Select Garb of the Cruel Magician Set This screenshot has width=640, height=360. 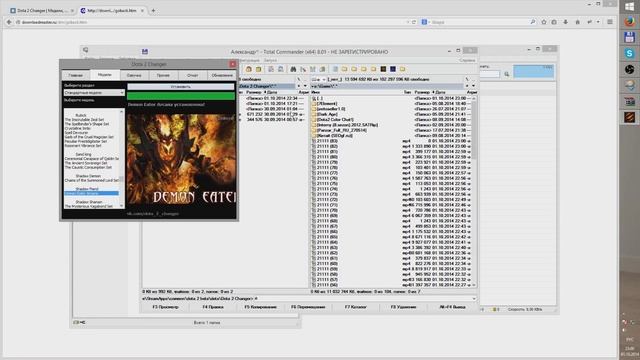coord(89,137)
